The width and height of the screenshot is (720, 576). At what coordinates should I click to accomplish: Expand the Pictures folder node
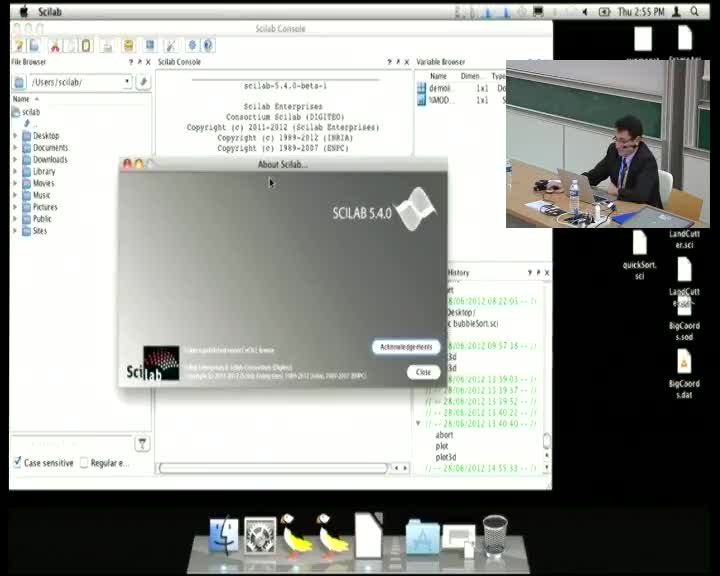click(x=15, y=207)
